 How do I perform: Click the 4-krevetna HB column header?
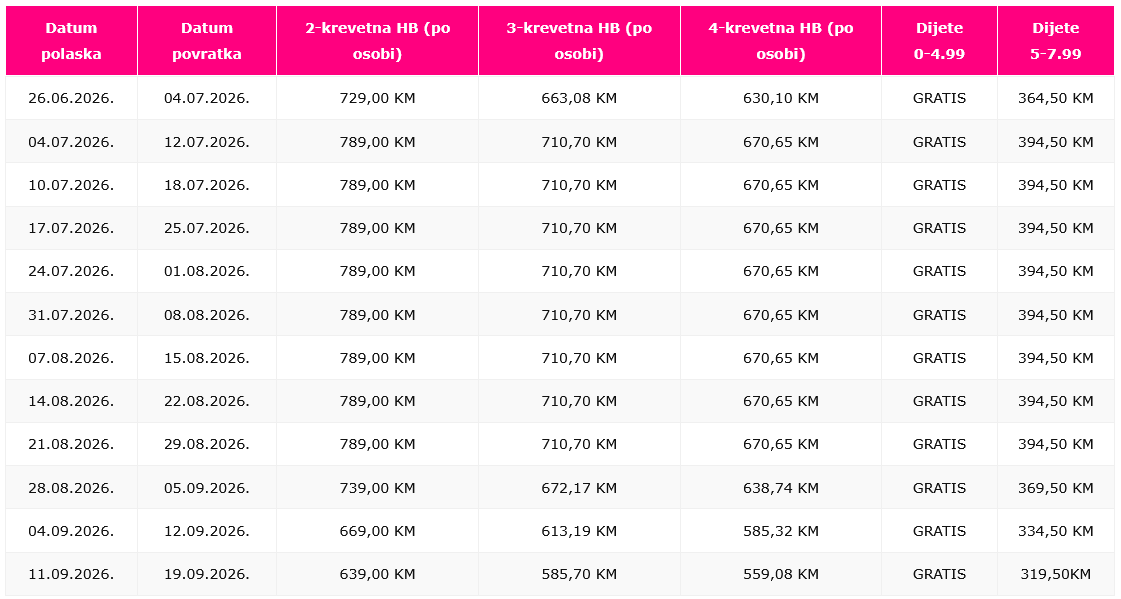780,41
